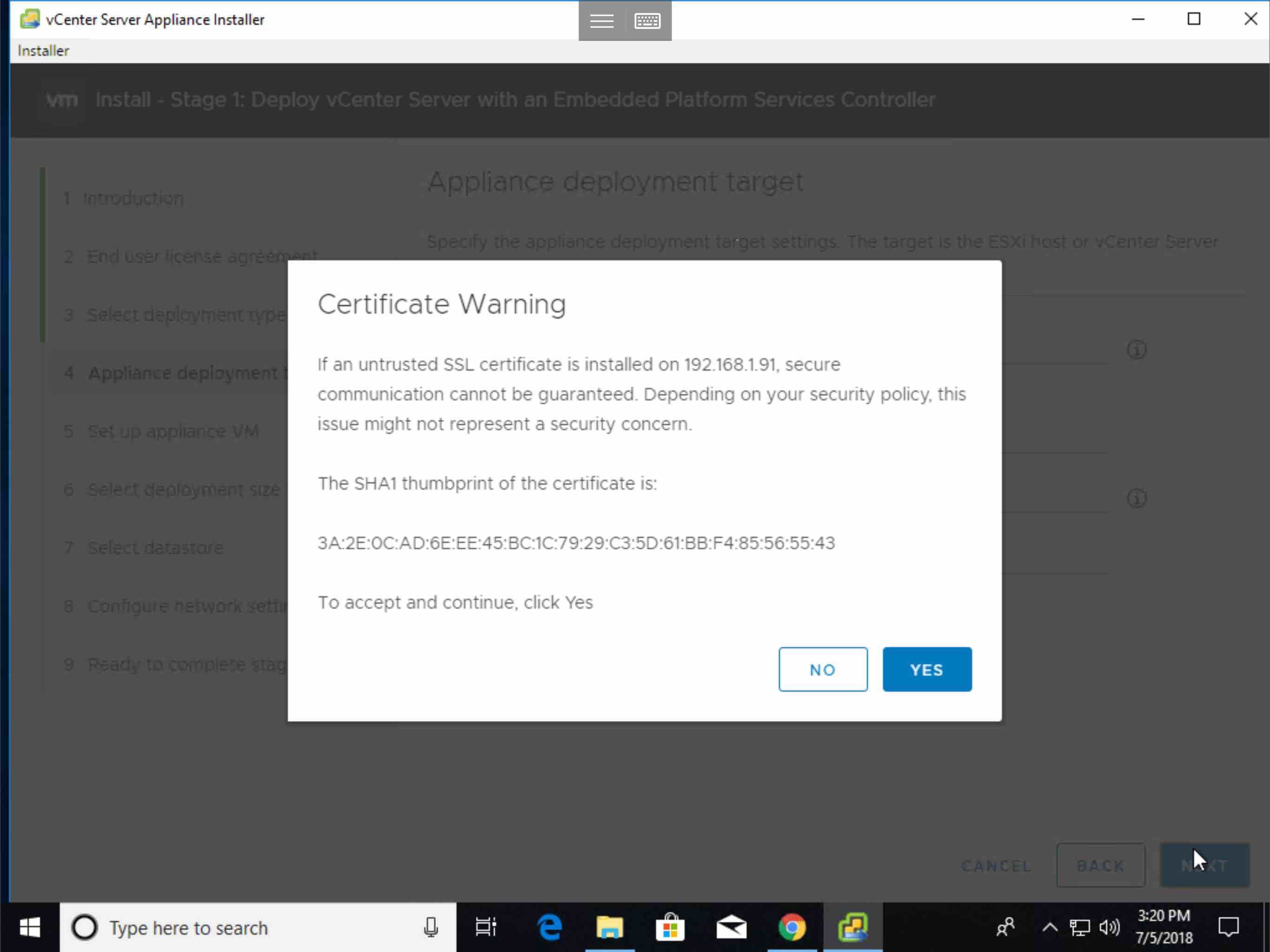
Task: Click the upper info icon beside the form
Action: click(x=1136, y=349)
